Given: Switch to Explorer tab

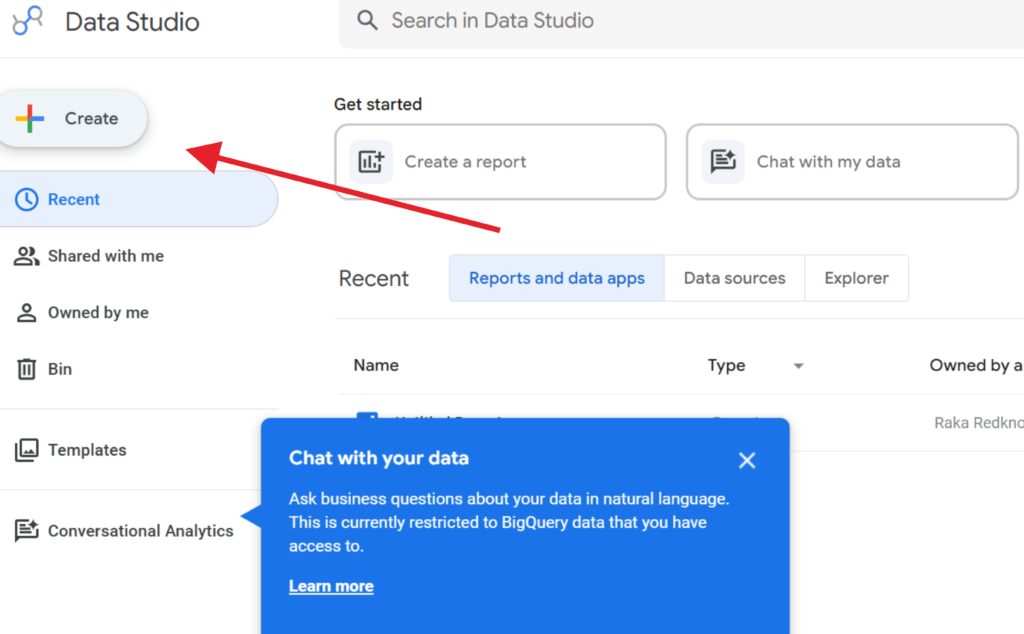Looking at the screenshot, I should (856, 278).
